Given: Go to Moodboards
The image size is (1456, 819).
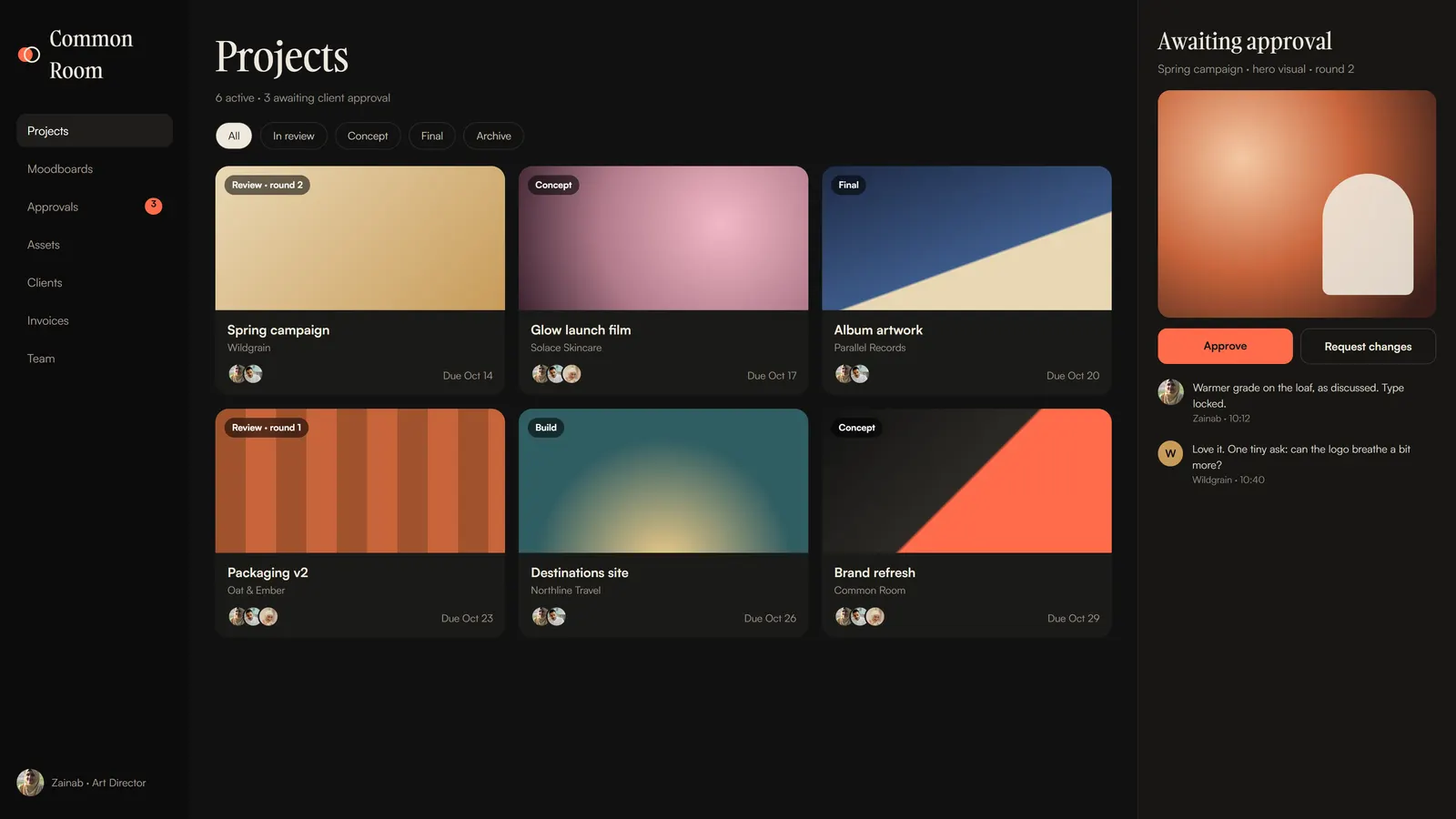Looking at the screenshot, I should click(95, 169).
